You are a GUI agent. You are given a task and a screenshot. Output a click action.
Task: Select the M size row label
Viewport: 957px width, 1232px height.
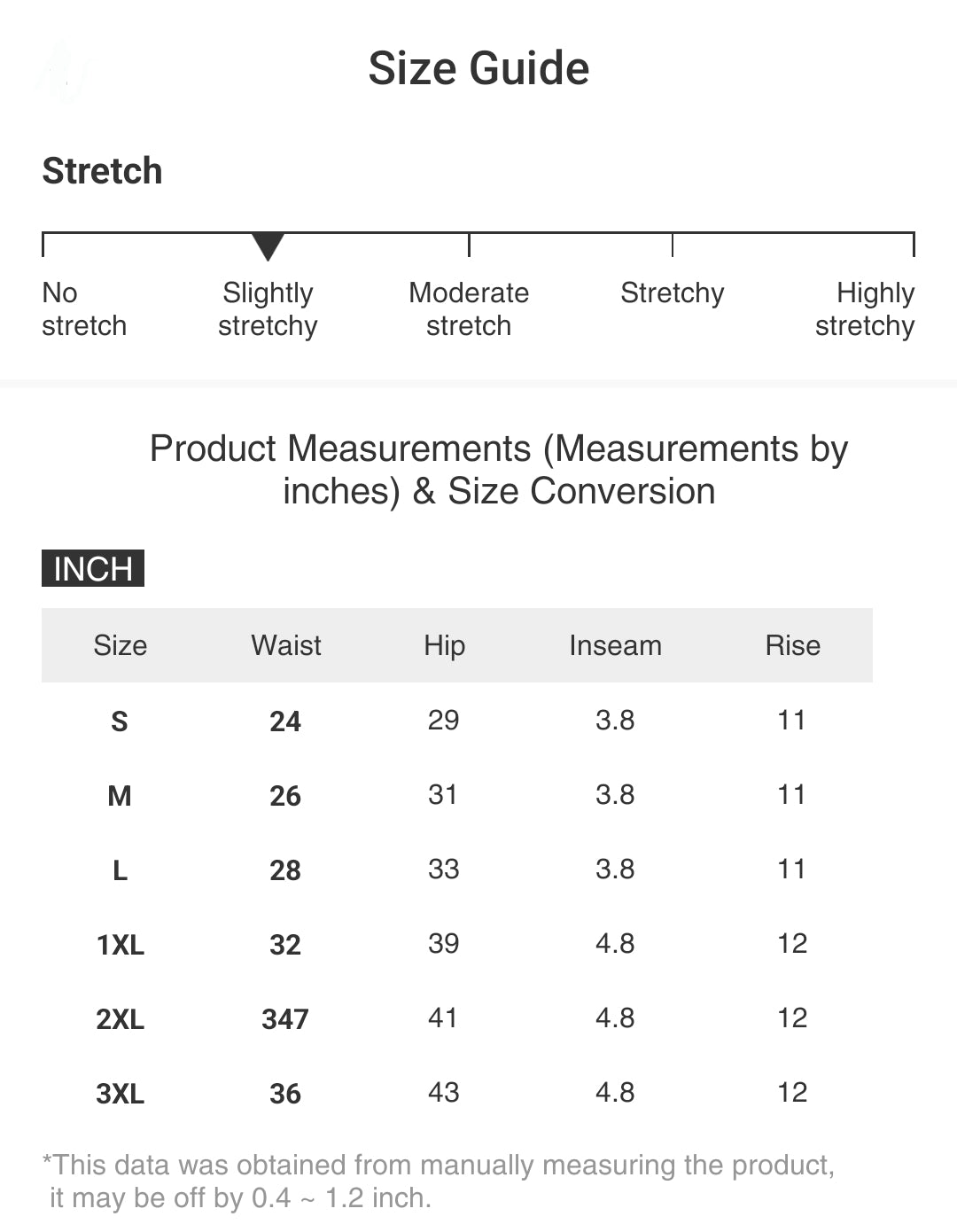pyautogui.click(x=120, y=796)
